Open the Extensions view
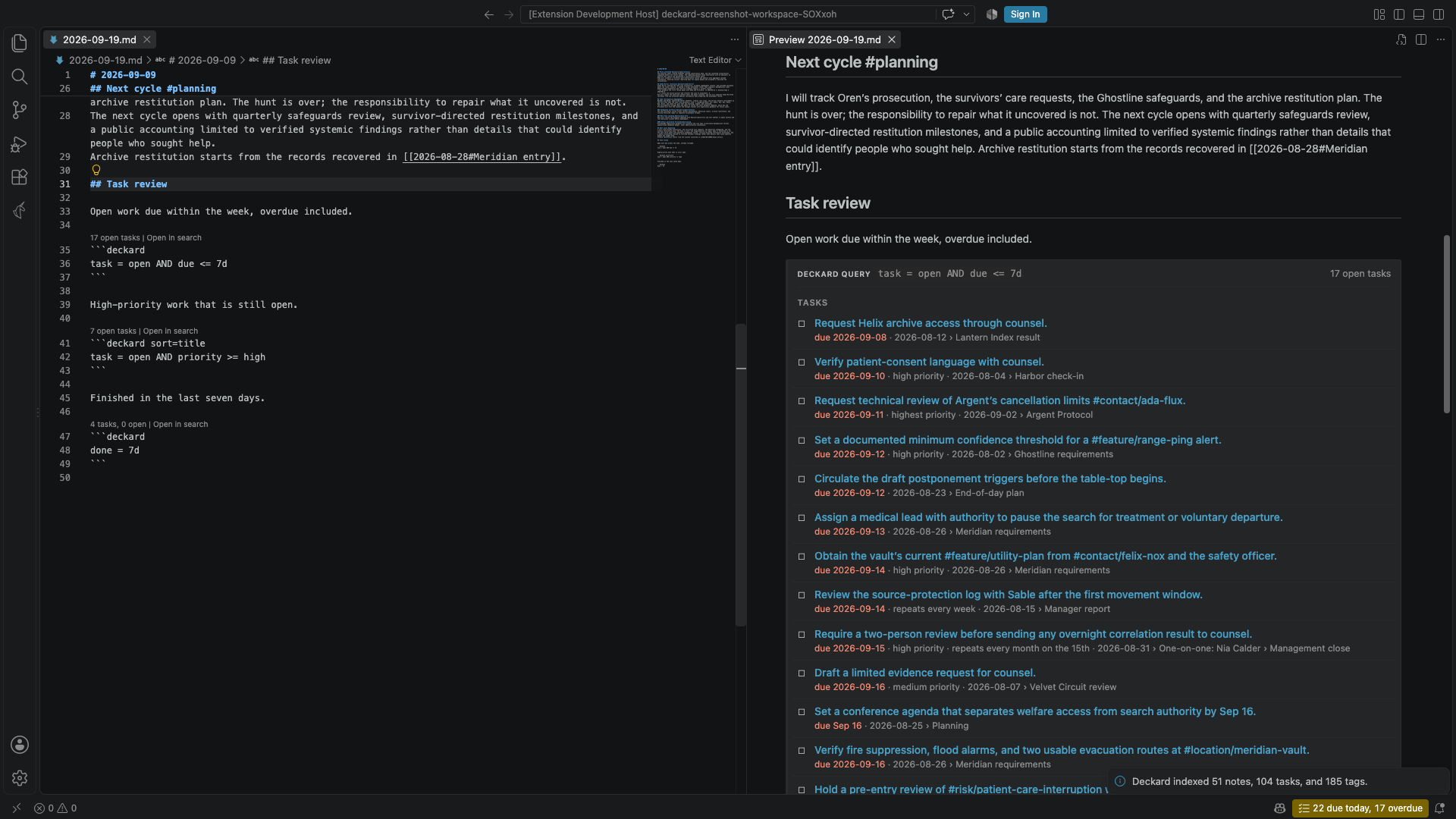Screen dimensions: 1456x819 tap(20, 177)
